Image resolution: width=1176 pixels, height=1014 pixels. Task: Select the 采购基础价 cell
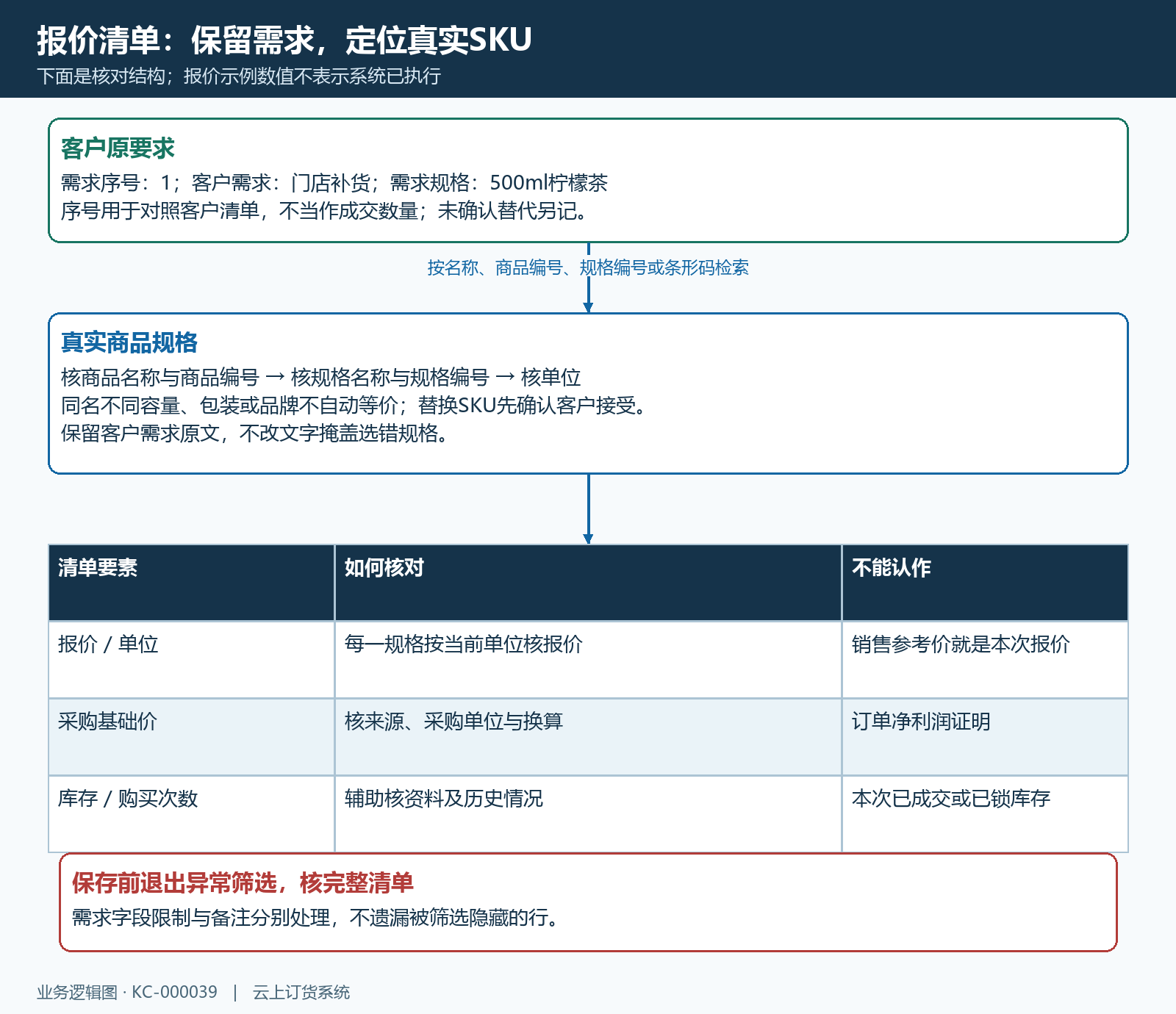tap(192, 737)
